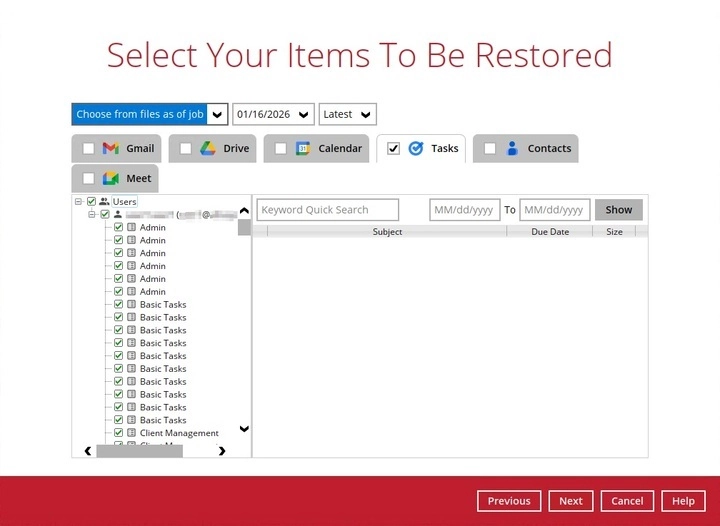Click the Meet camera icon
The image size is (720, 526).
point(111,179)
